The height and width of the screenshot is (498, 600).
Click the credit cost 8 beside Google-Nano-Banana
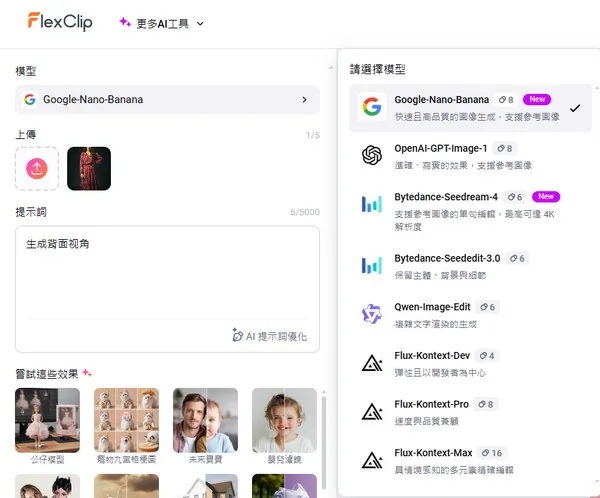[x=505, y=100]
